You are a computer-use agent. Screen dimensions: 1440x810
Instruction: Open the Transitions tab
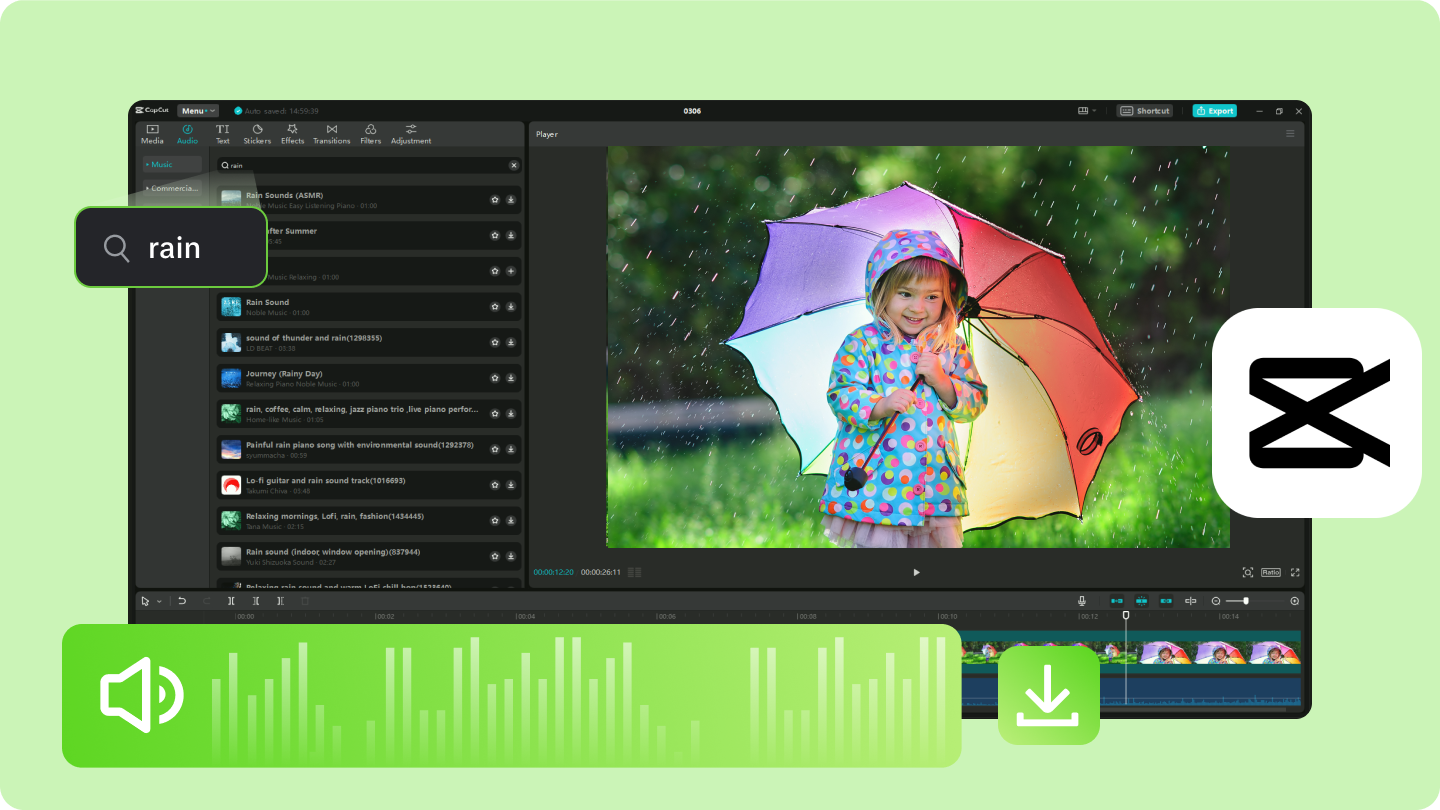(331, 134)
